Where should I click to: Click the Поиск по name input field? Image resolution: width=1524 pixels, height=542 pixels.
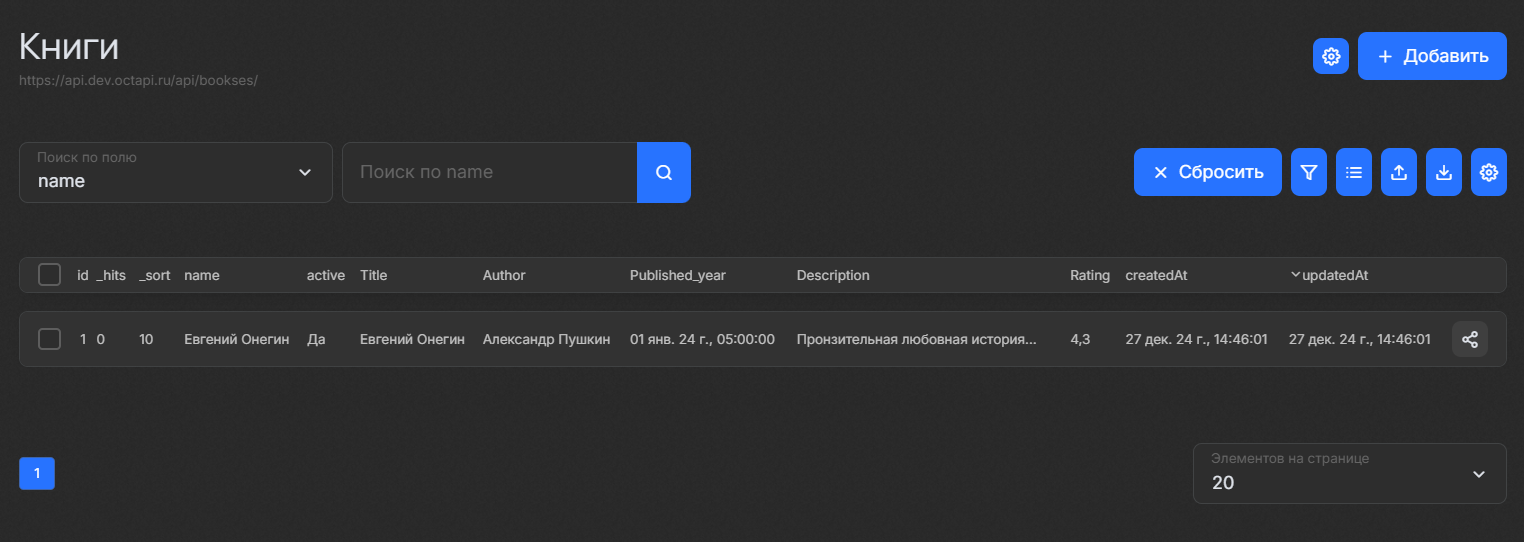click(x=489, y=172)
